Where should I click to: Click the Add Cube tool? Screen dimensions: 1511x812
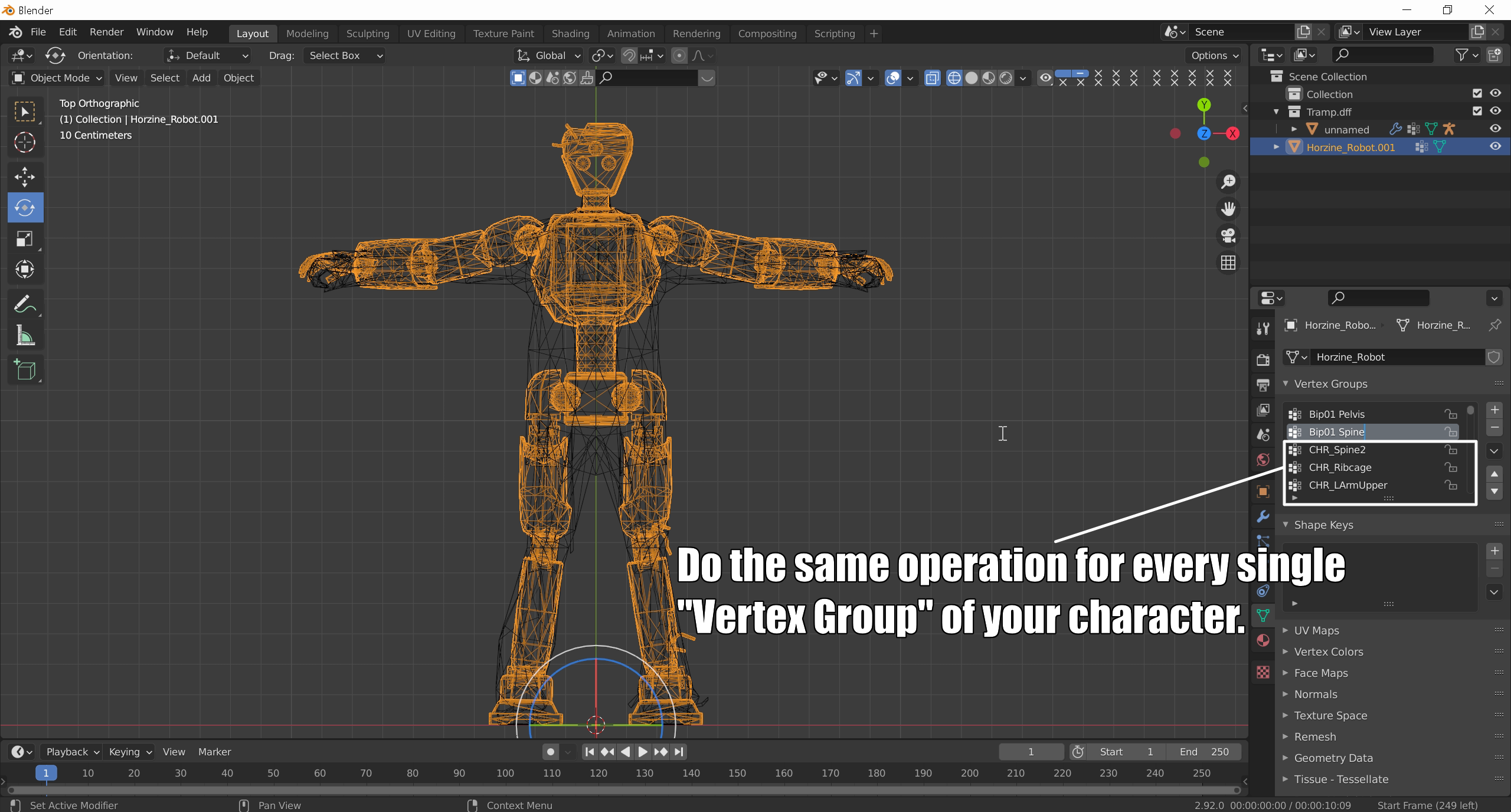(x=25, y=370)
